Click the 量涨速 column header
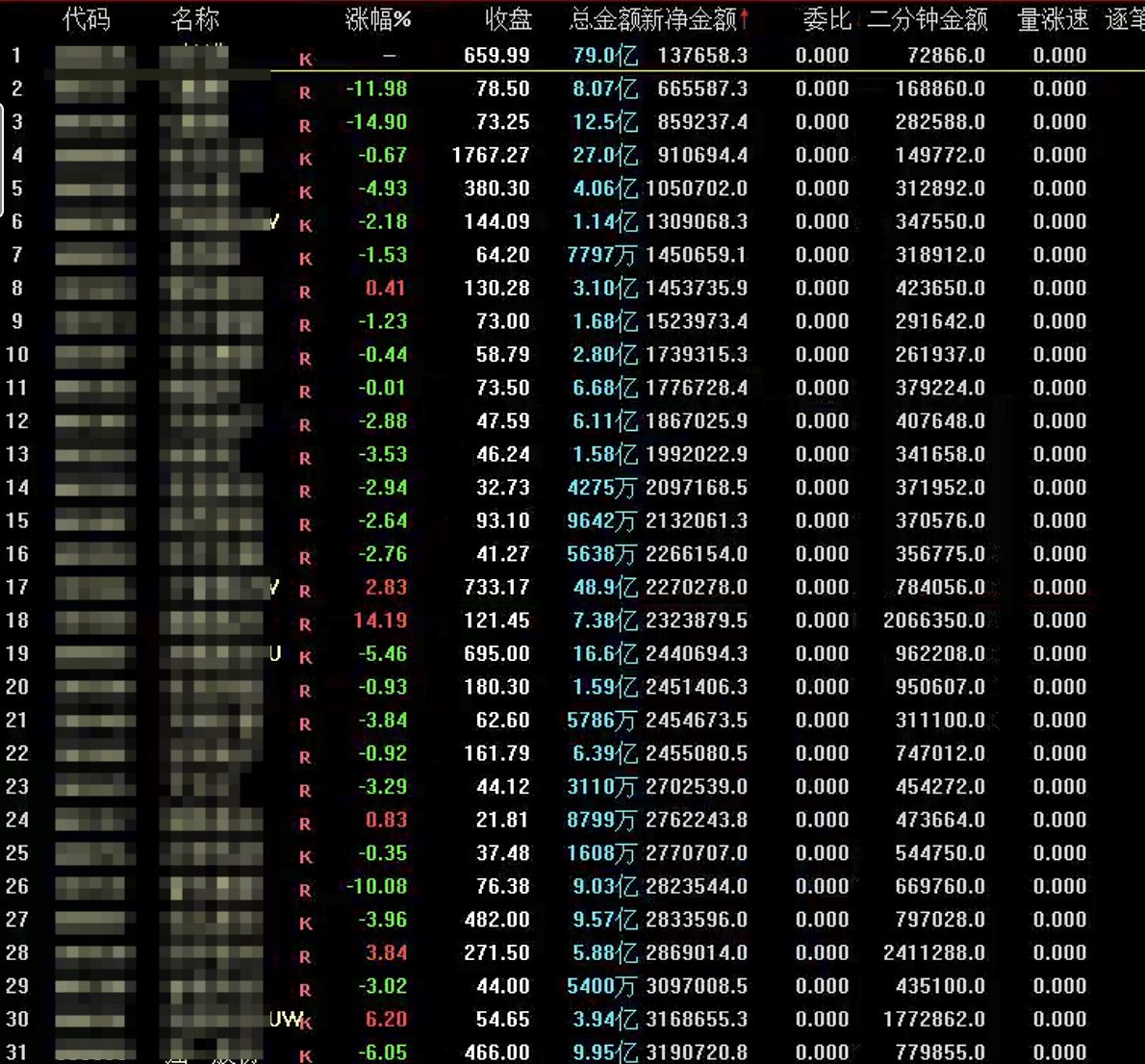The height and width of the screenshot is (1064, 1145). click(1053, 19)
